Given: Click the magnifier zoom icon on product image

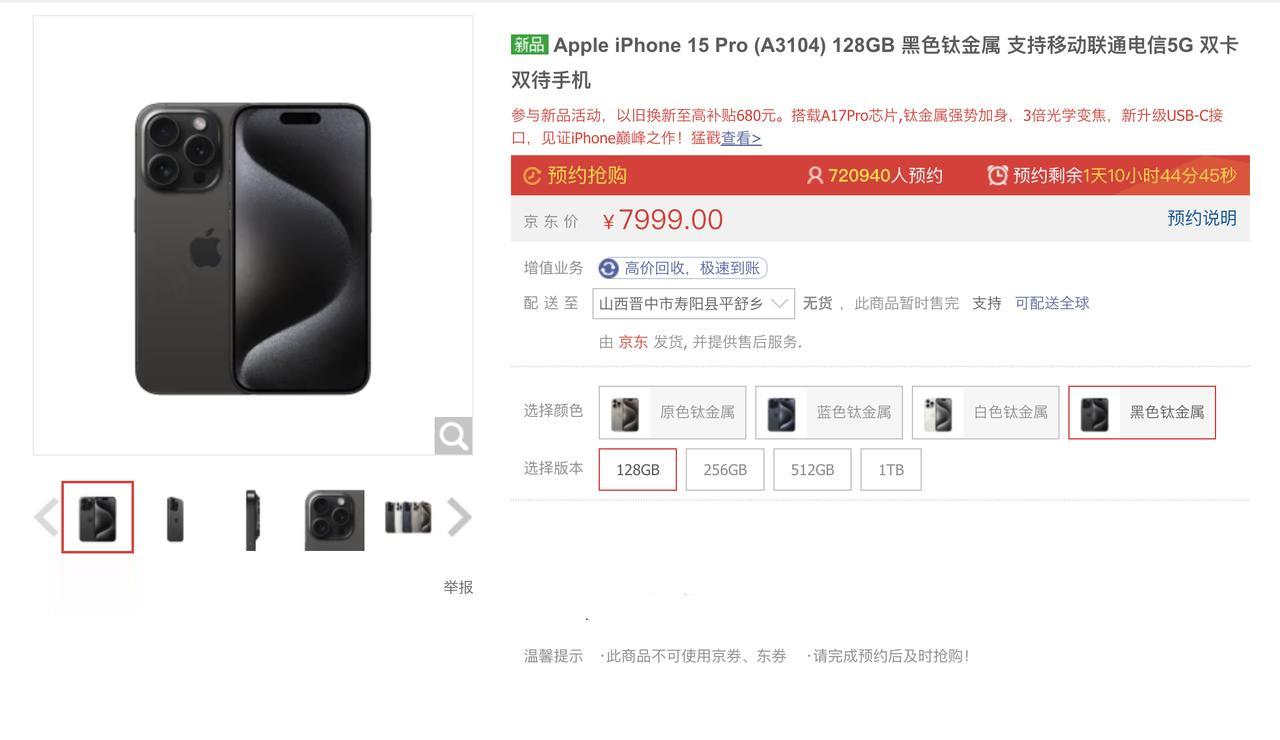Looking at the screenshot, I should (x=453, y=435).
